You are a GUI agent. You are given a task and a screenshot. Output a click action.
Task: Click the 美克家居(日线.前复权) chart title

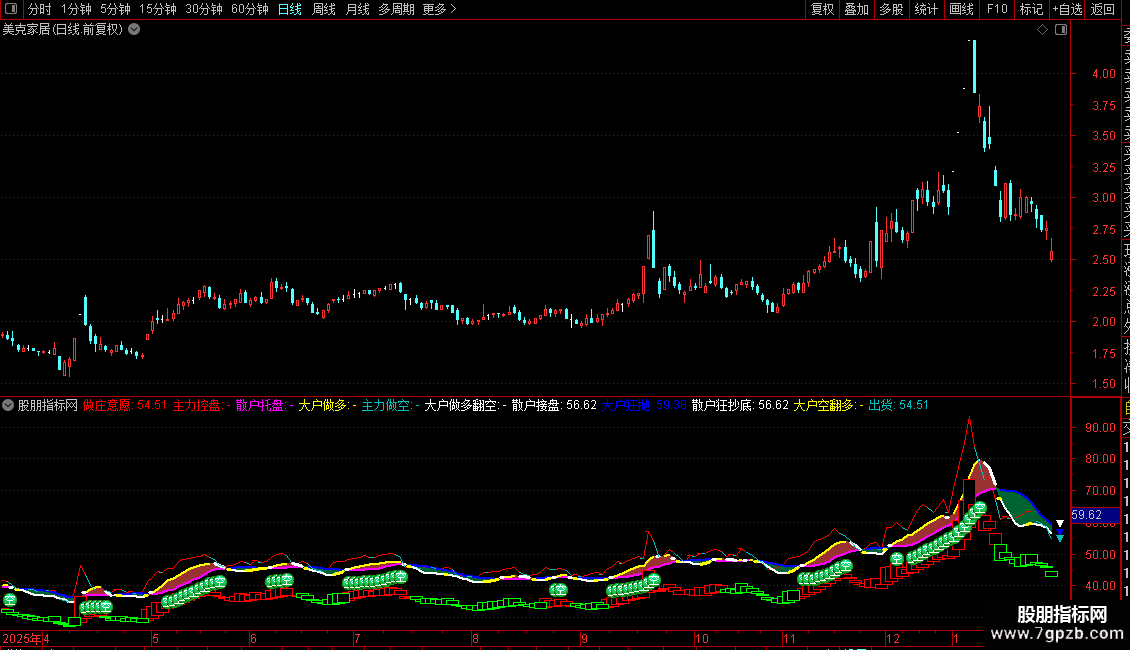(x=63, y=30)
